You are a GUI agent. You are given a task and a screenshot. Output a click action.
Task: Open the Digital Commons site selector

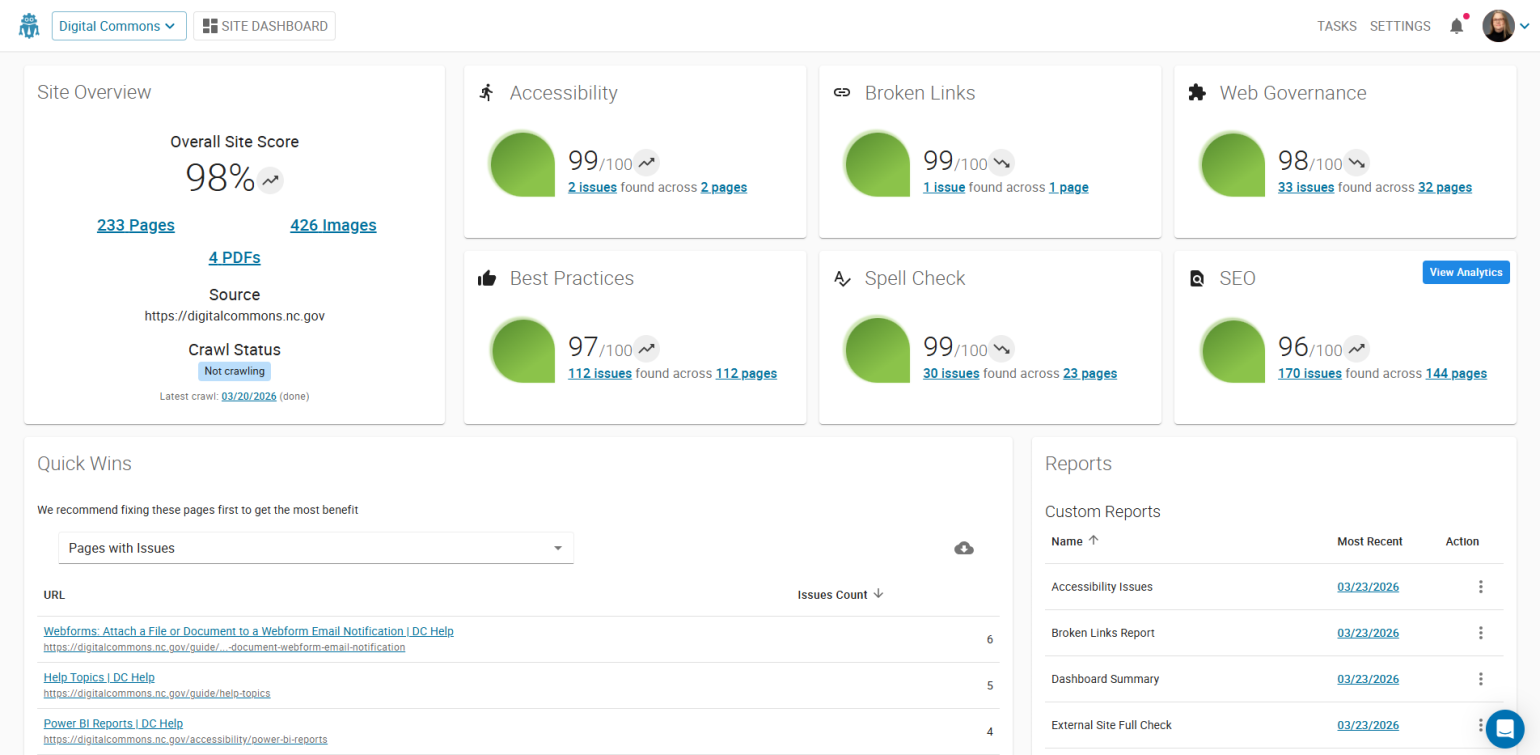(x=118, y=25)
